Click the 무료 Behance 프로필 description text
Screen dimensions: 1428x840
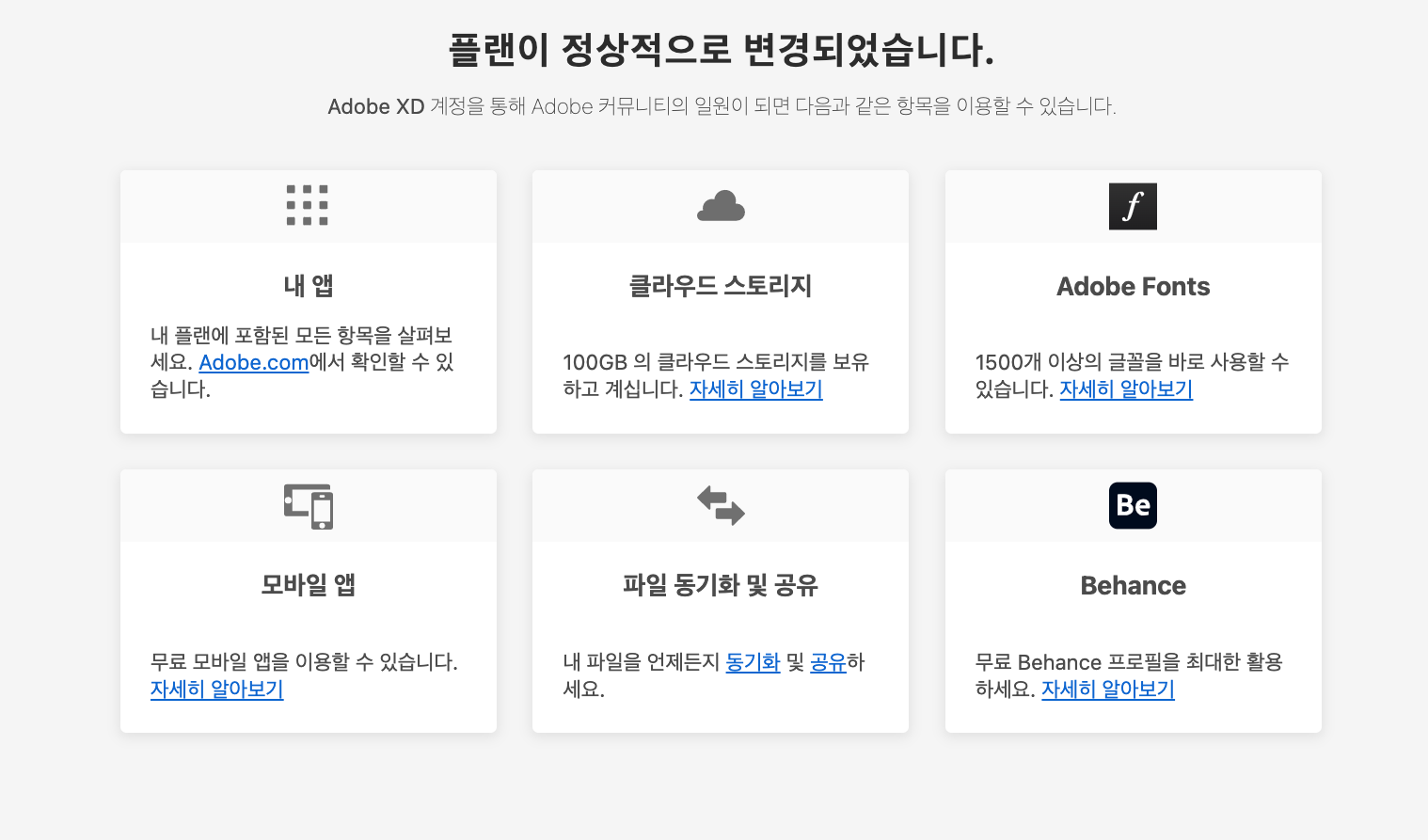[x=1129, y=675]
